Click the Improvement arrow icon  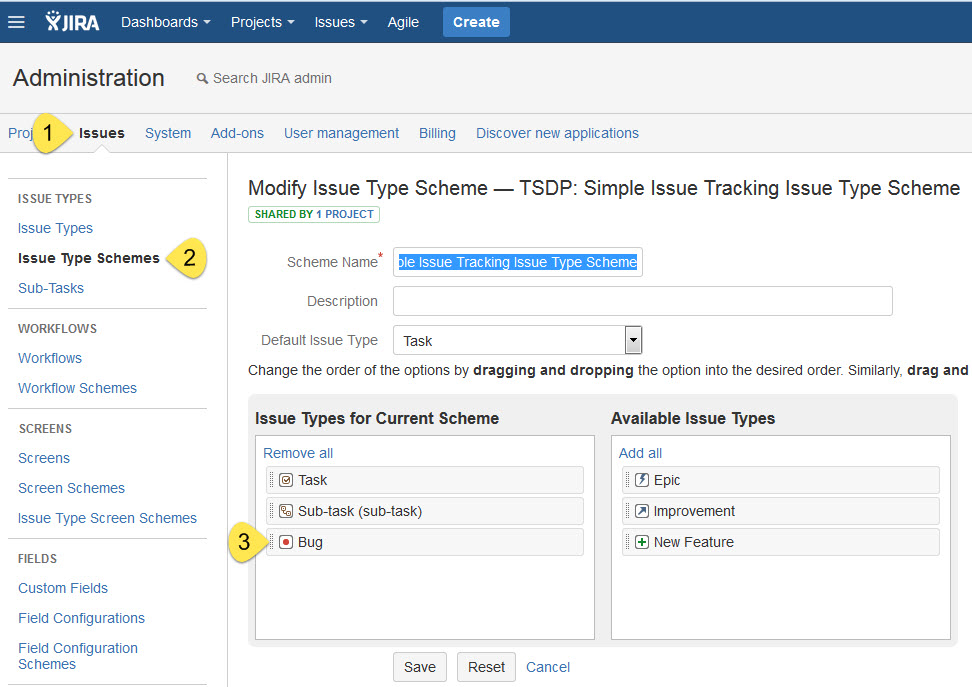[x=641, y=511]
